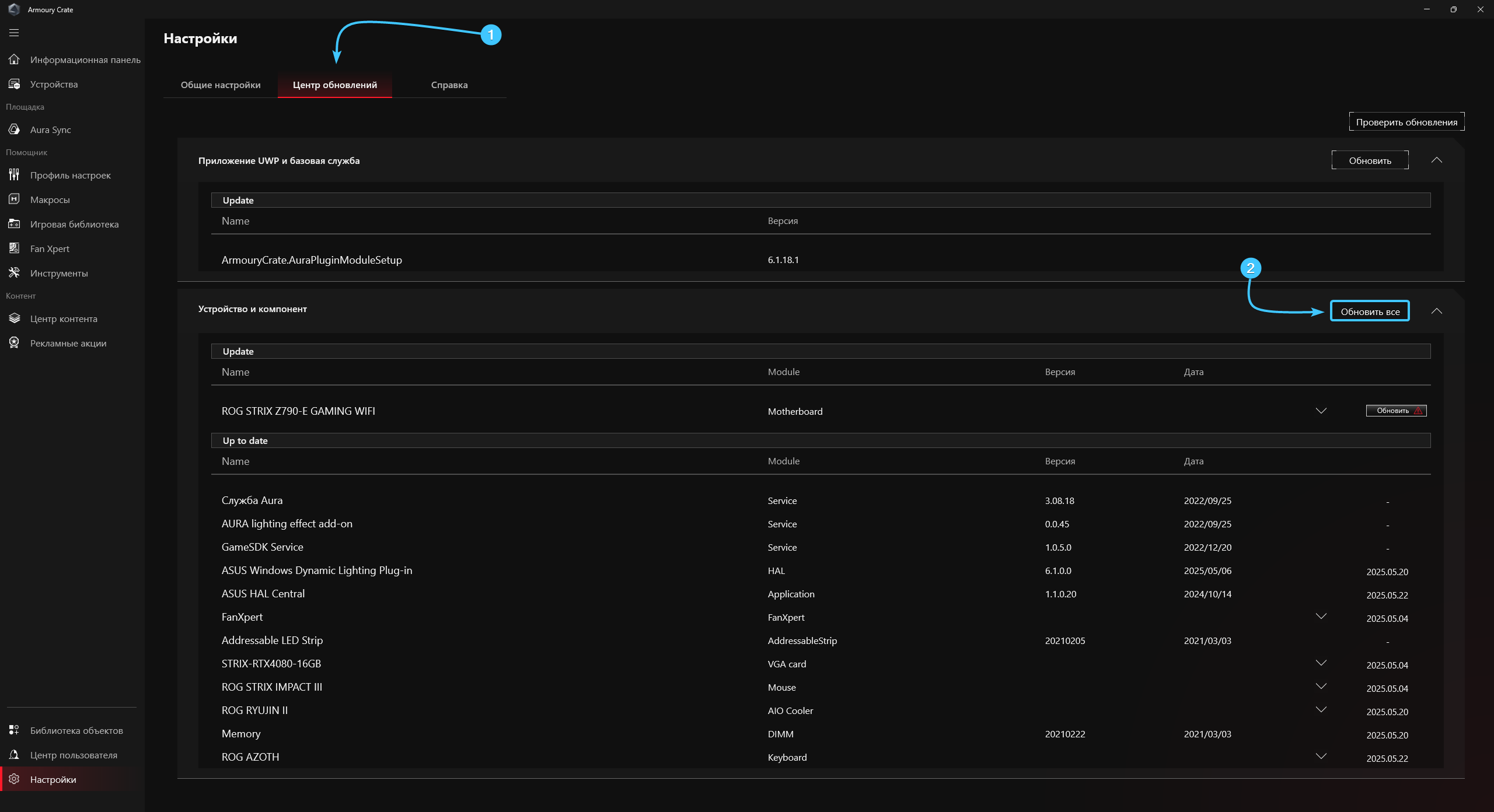
Task: Click version 6.1.18.1 value
Action: tap(783, 260)
